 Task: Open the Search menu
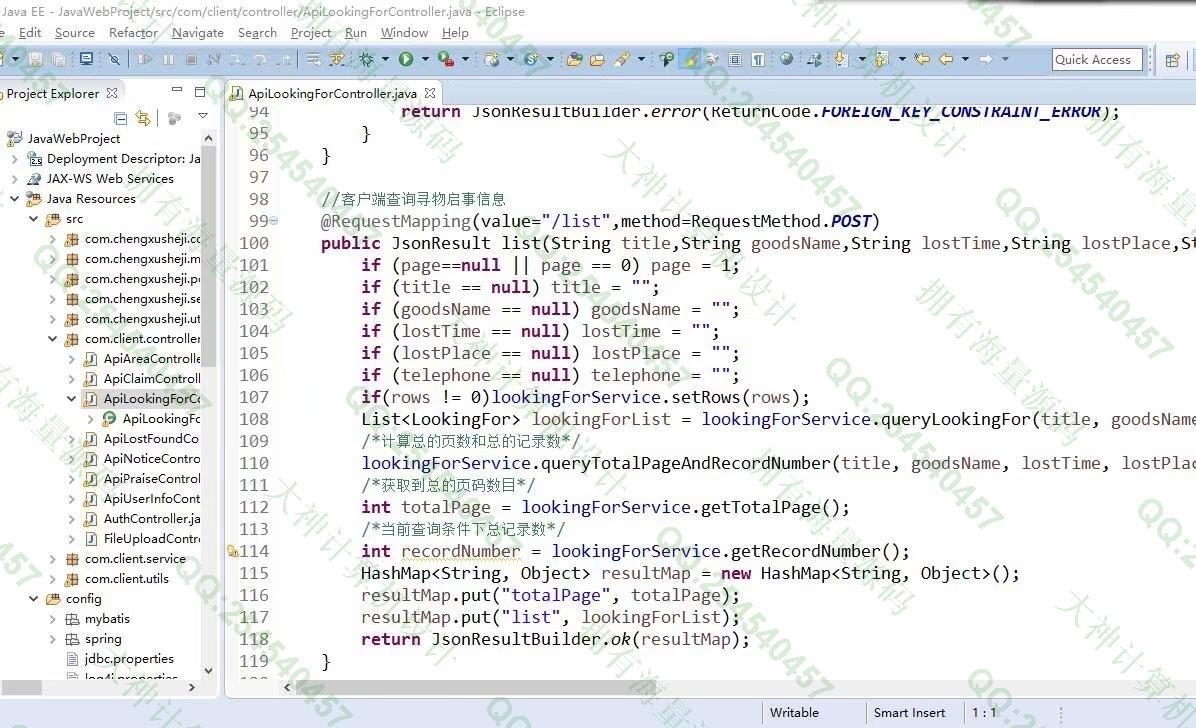[257, 33]
